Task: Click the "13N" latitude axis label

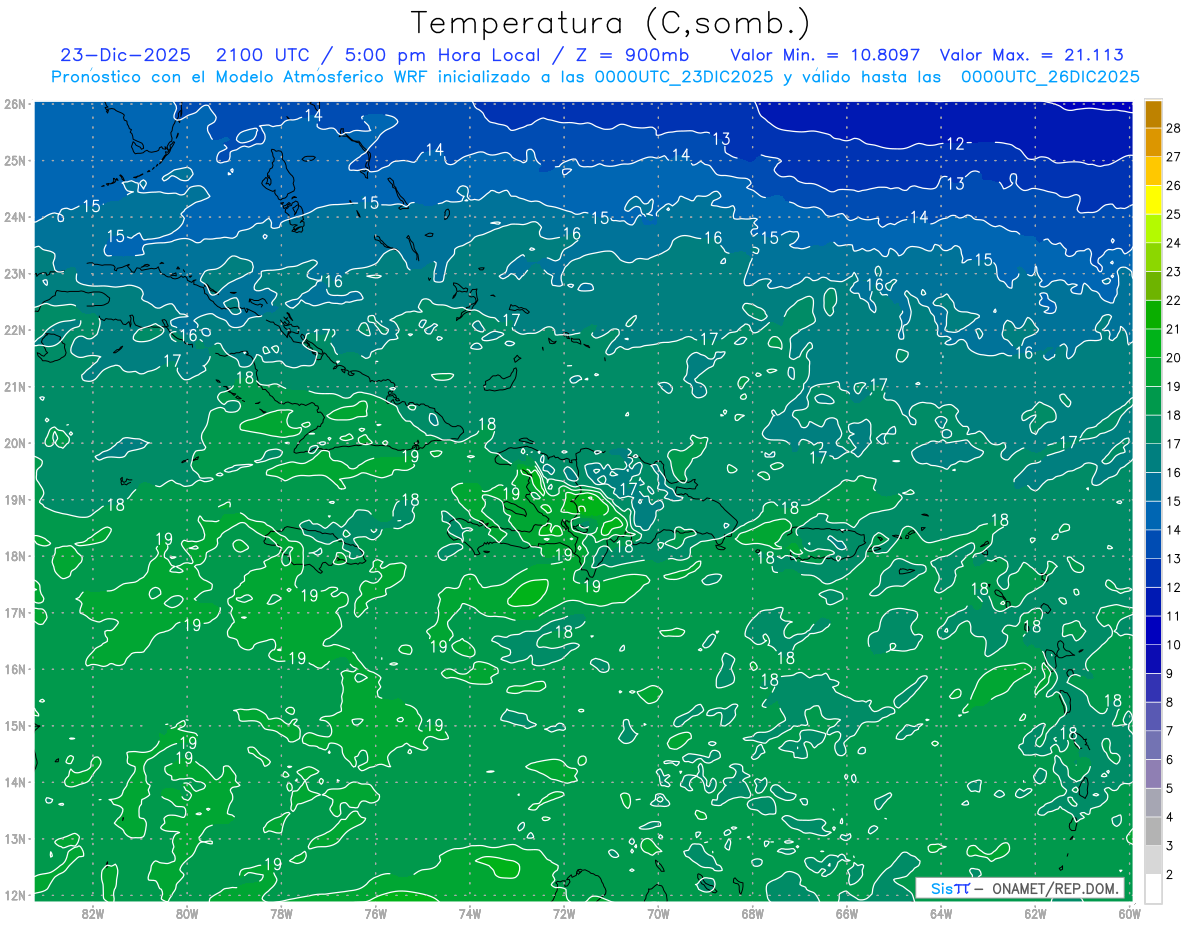Action: coord(14,838)
